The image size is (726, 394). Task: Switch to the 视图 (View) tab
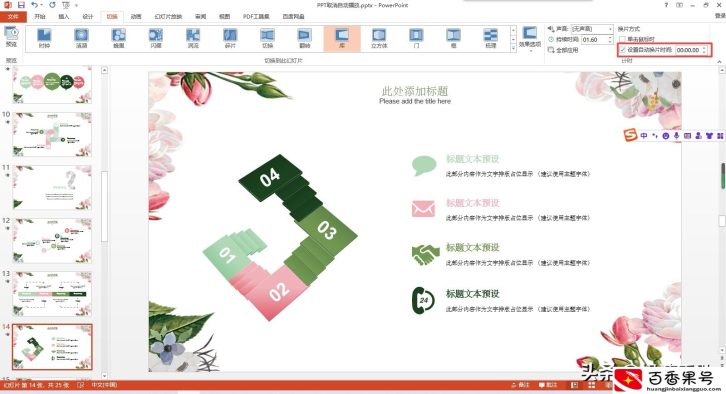pos(225,16)
